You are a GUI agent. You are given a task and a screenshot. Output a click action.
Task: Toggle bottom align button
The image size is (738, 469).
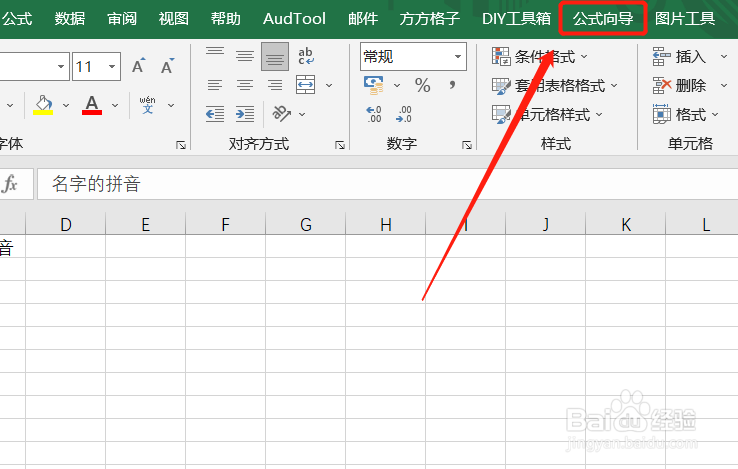point(275,56)
